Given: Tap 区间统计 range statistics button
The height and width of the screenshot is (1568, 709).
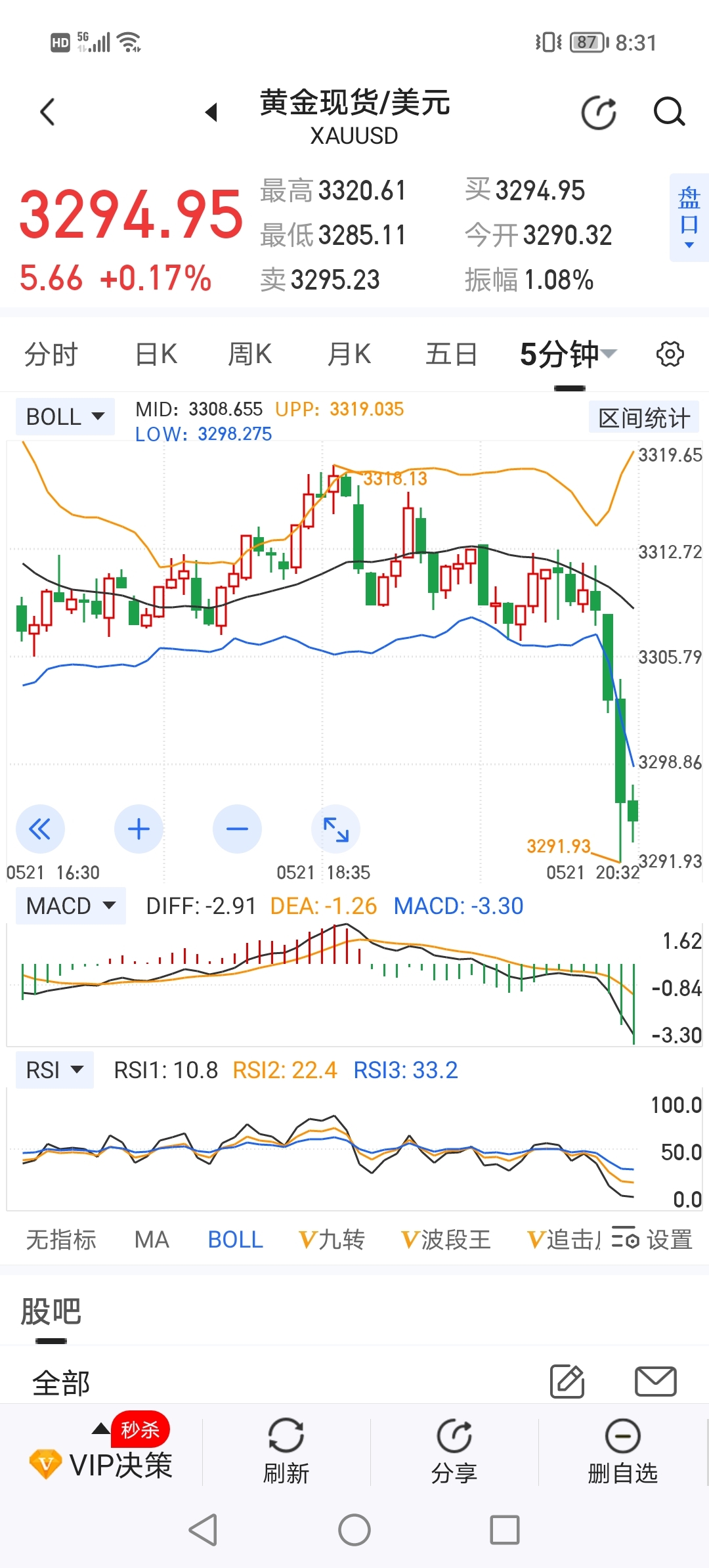Looking at the screenshot, I should (x=644, y=418).
